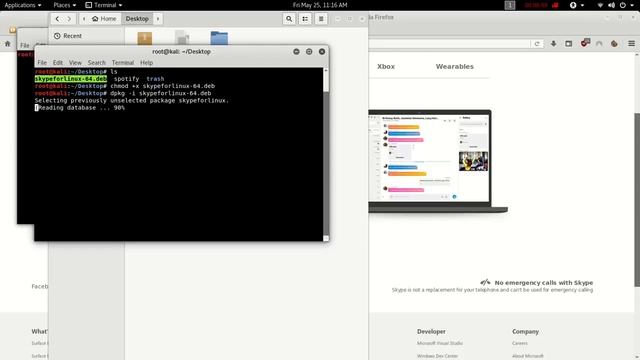Click the red extension icon with badge
Image resolution: width=640 pixels, height=360 pixels.
585,43
